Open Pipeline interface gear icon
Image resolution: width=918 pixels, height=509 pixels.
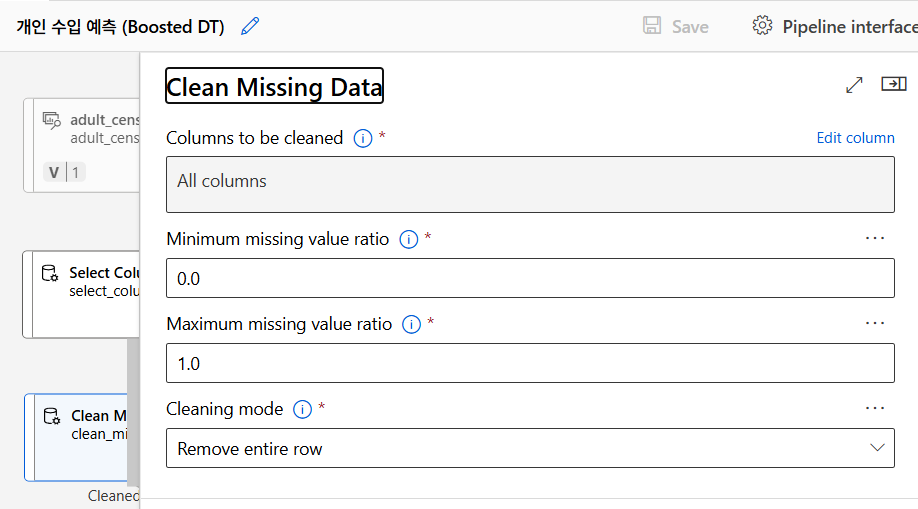(762, 27)
